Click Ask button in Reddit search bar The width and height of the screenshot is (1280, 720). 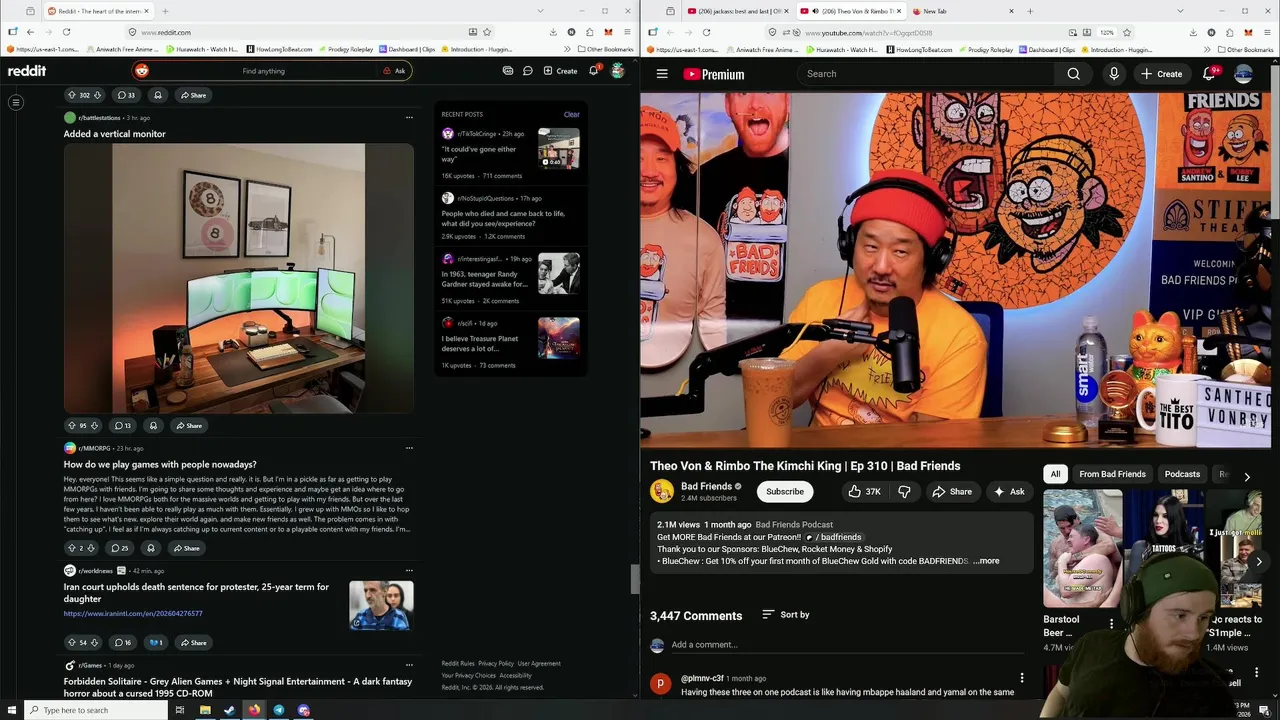click(x=394, y=71)
